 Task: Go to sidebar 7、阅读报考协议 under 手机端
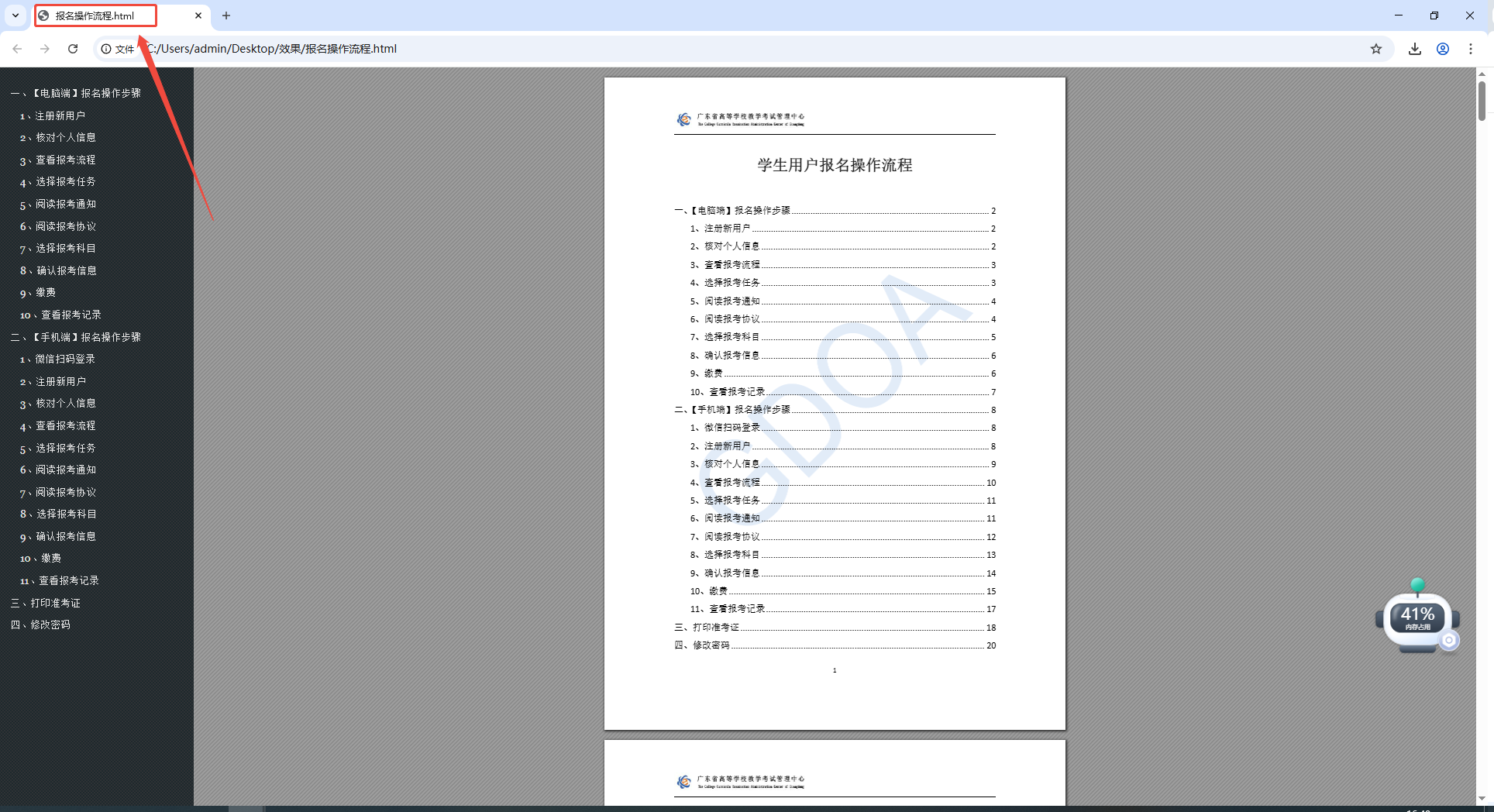coord(58,492)
